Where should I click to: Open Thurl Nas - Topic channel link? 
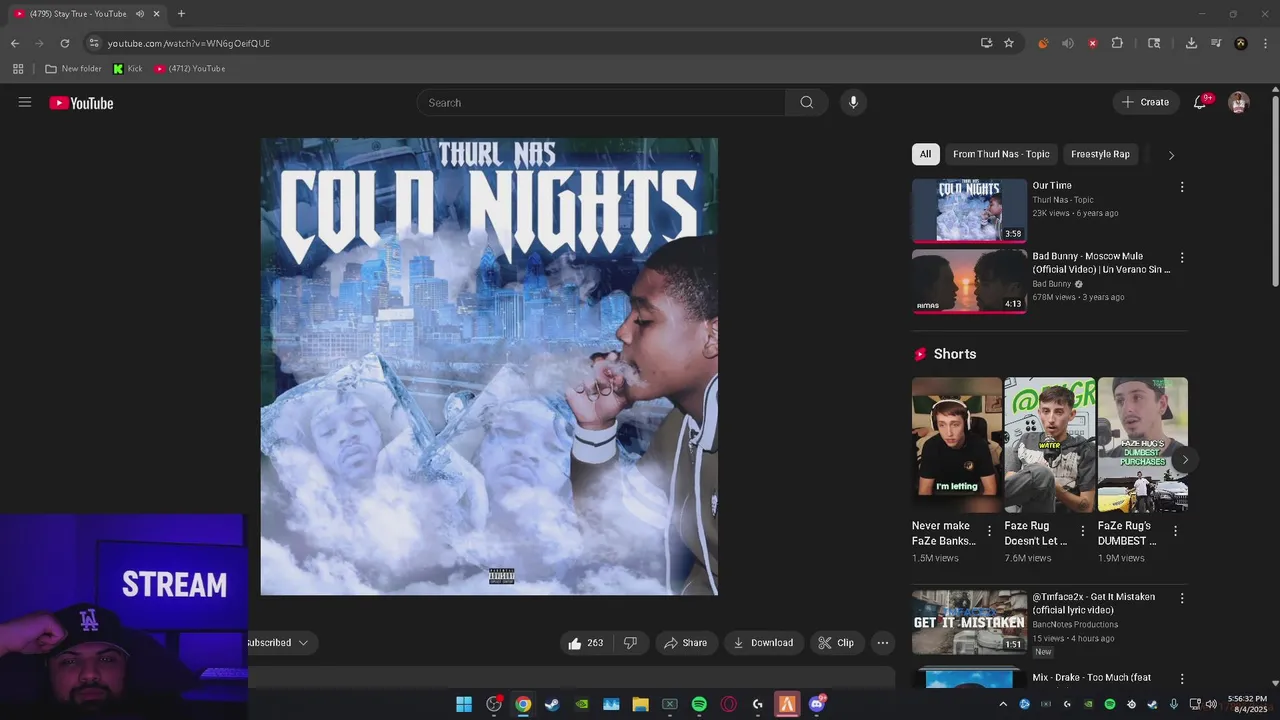tap(1063, 200)
